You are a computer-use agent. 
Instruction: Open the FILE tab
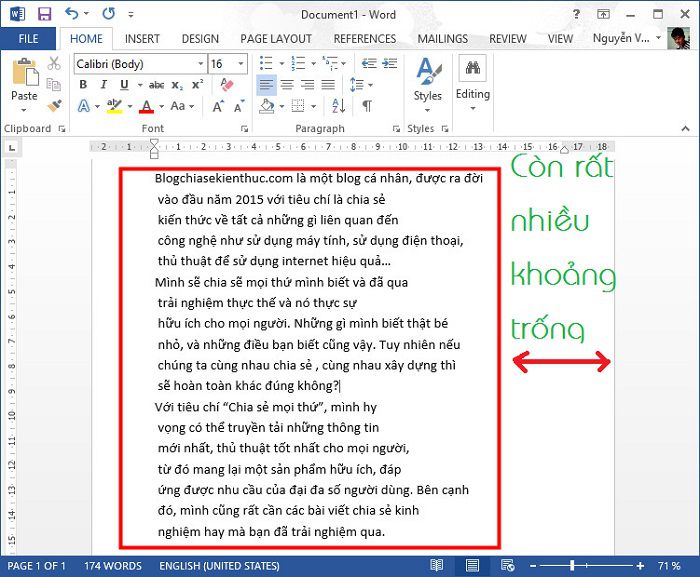click(x=28, y=39)
